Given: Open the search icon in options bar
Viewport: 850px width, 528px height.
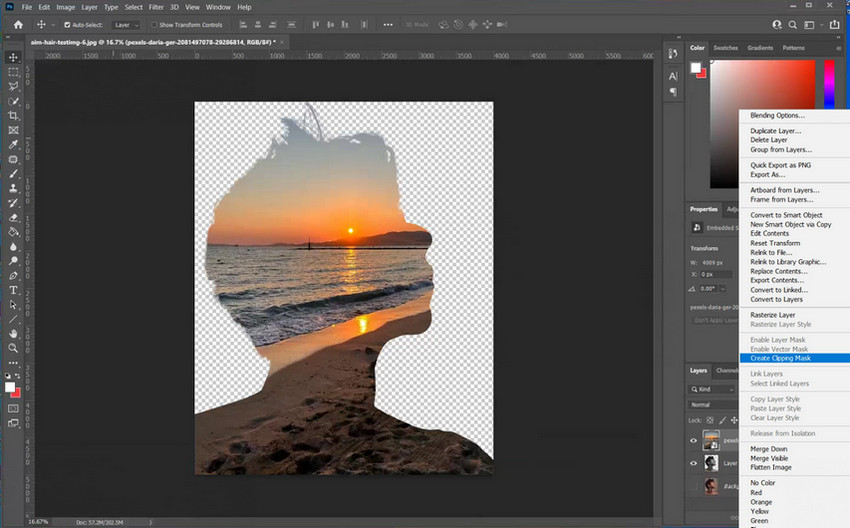Looking at the screenshot, I should pos(792,24).
